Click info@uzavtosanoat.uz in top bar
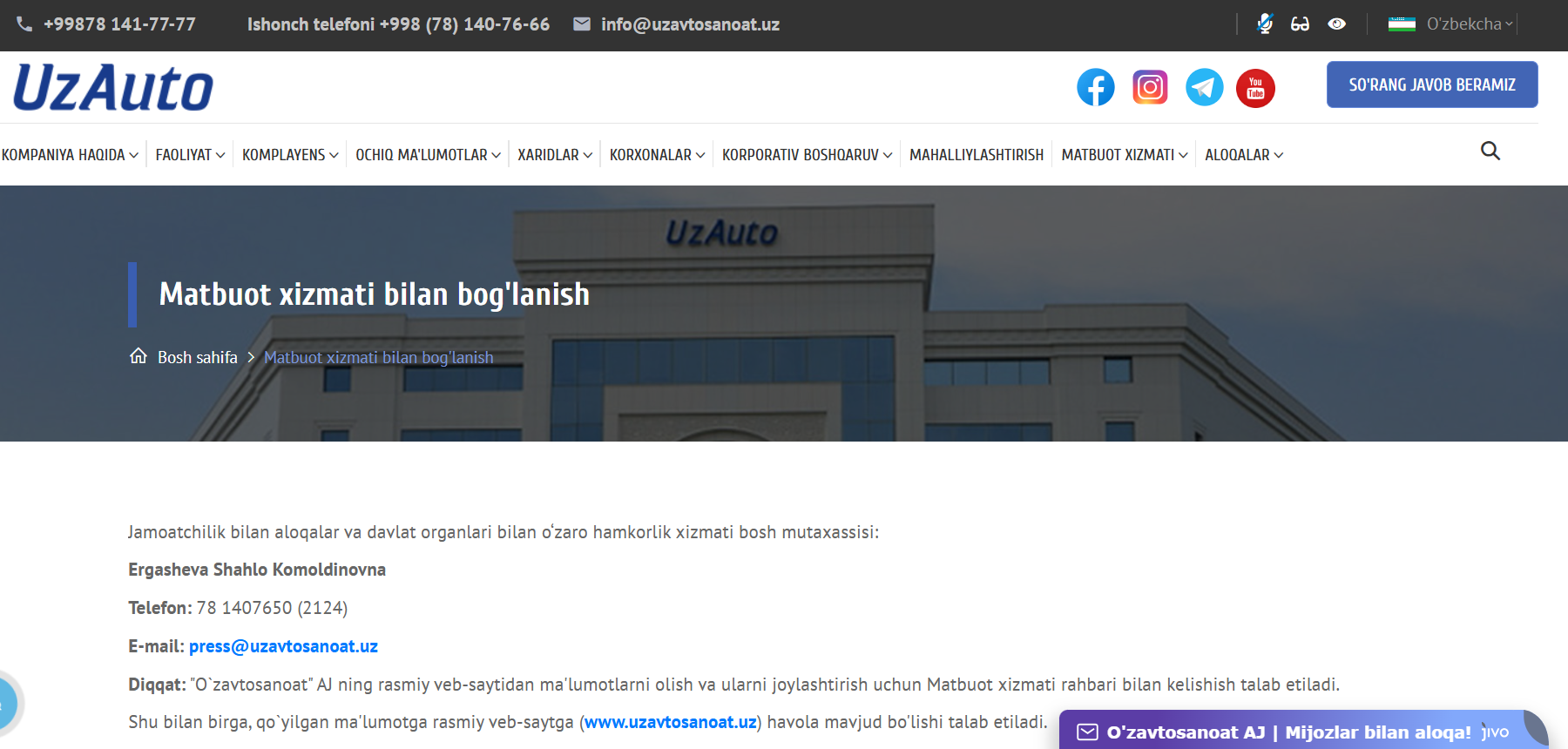Screen dimensions: 1568x749 click(x=690, y=24)
